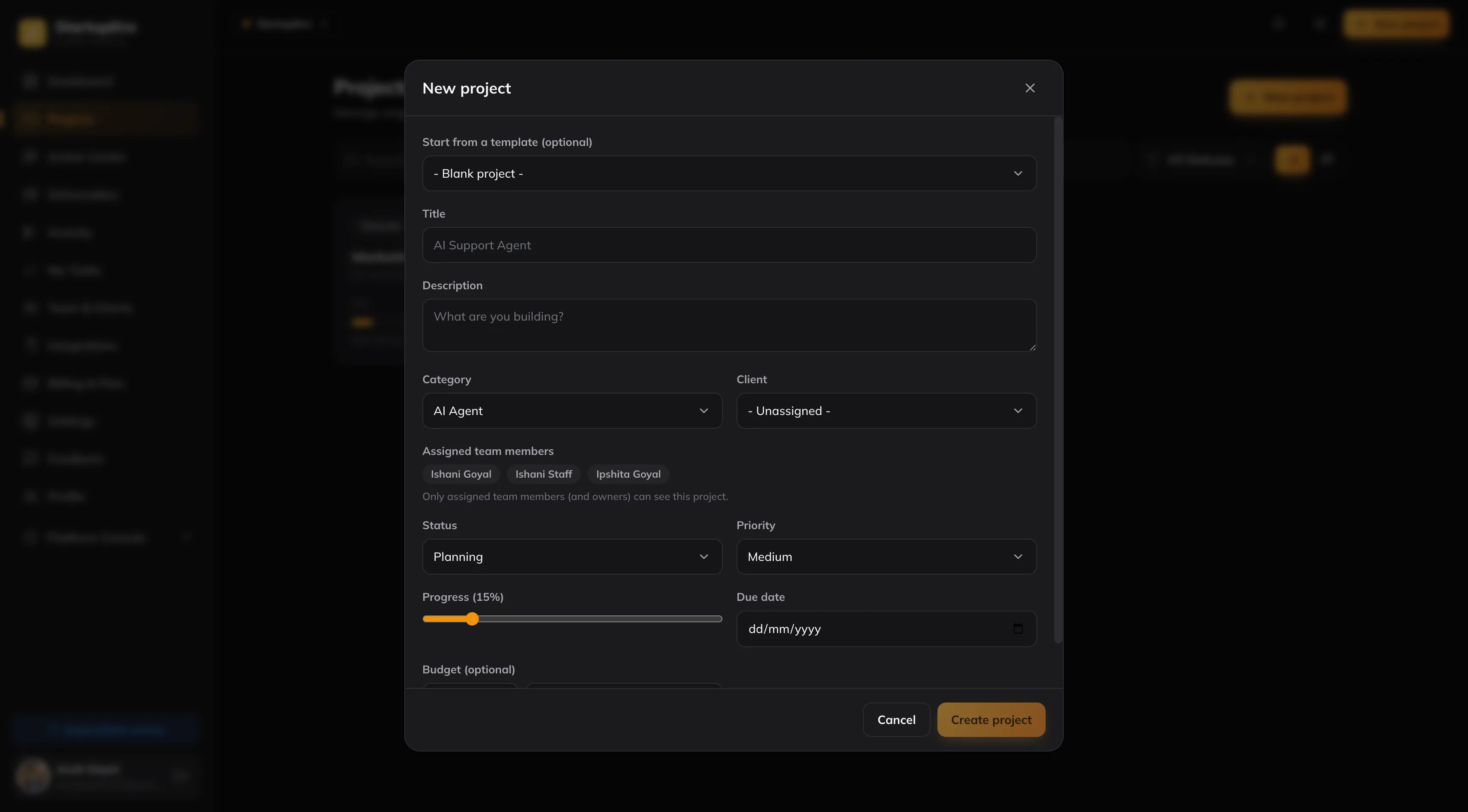
Task: Click into the Description text area
Action: click(x=729, y=325)
